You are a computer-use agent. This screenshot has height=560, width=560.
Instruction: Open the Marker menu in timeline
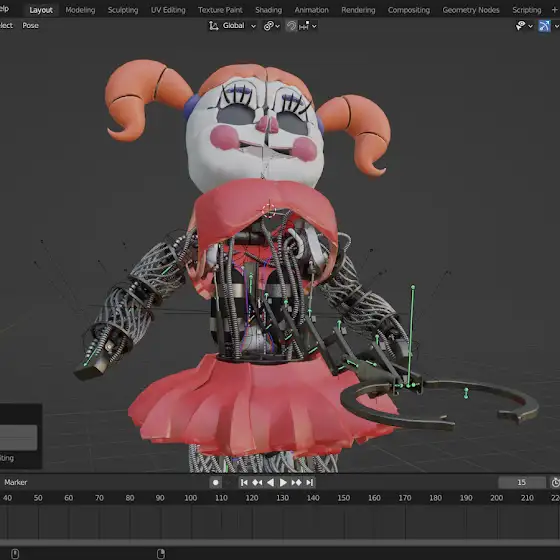click(x=16, y=482)
